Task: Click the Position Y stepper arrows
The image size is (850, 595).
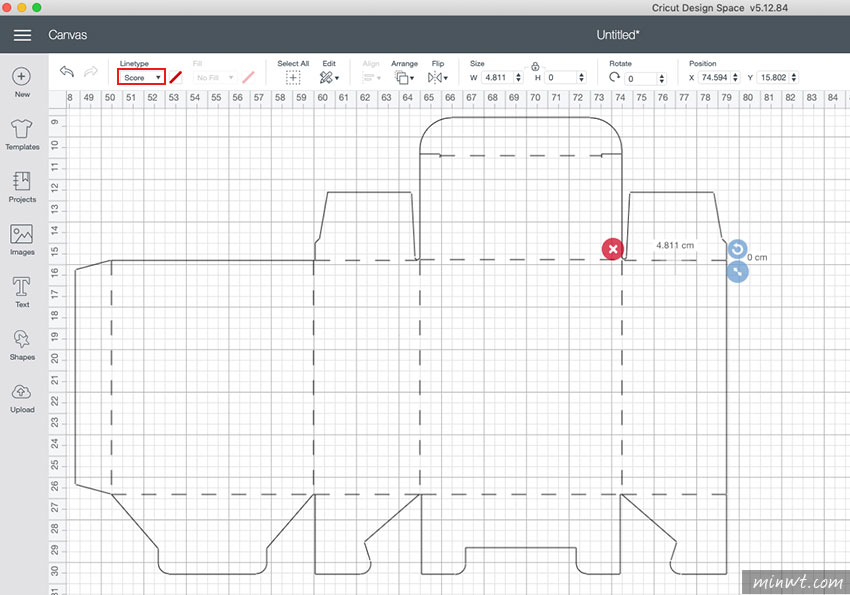Action: coord(794,77)
